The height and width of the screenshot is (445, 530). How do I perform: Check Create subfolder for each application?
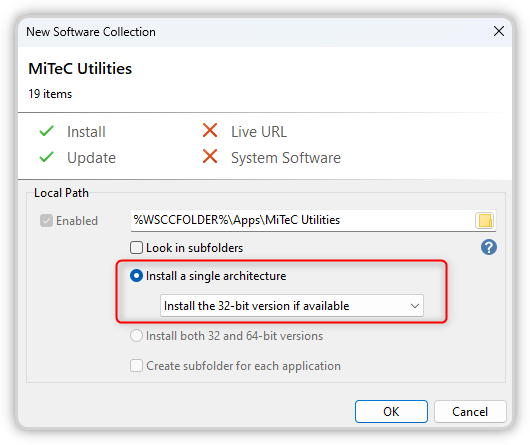137,366
